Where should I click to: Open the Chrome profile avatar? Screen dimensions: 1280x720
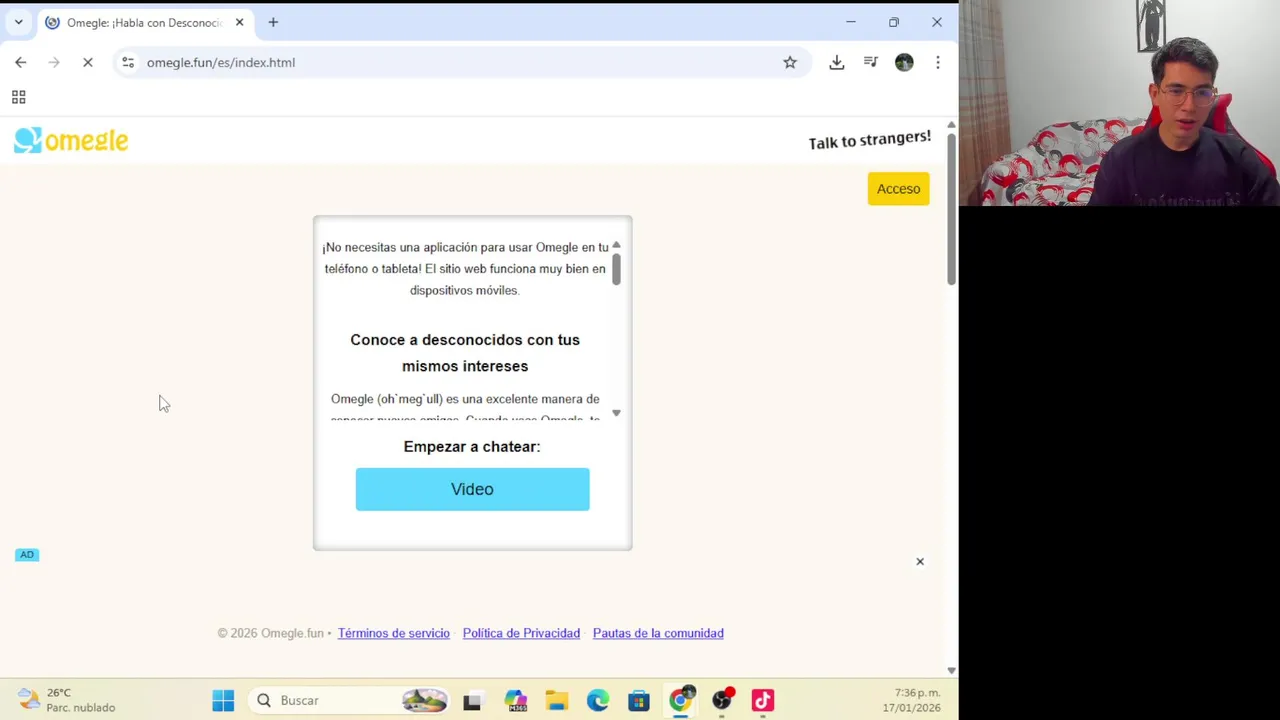(904, 62)
